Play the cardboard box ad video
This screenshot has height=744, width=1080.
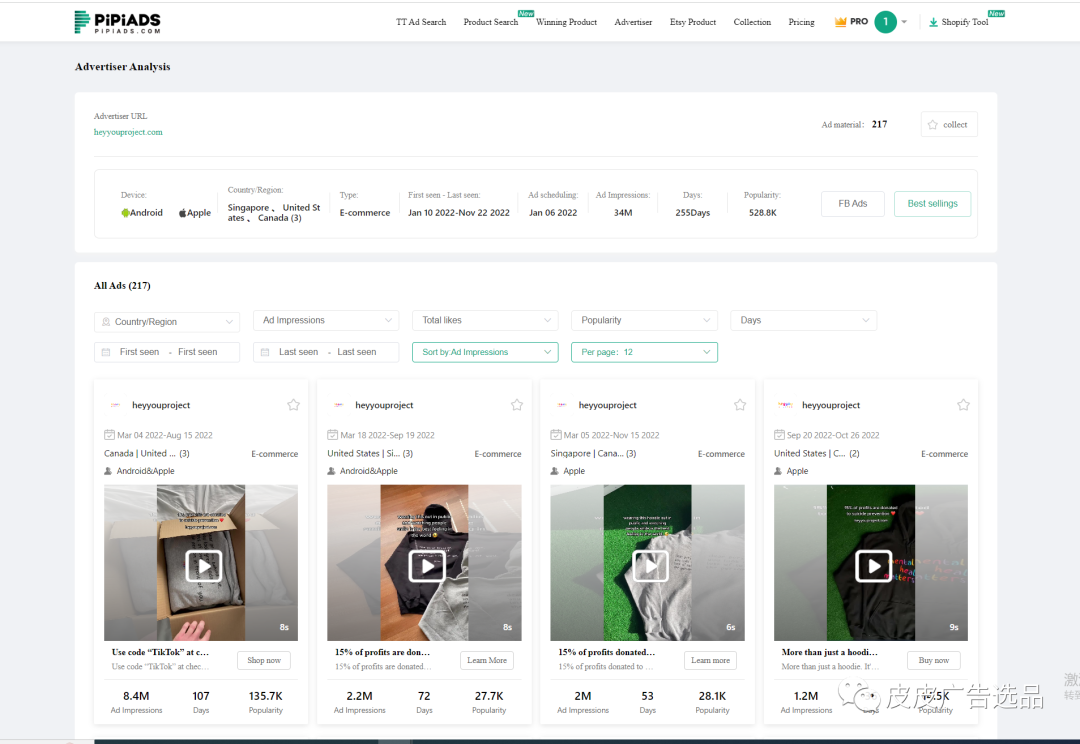(204, 566)
